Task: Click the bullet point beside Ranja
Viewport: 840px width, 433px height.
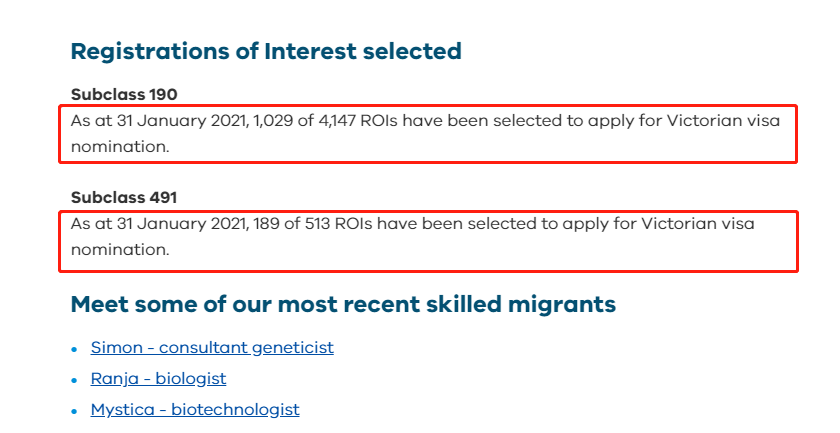Action: [74, 380]
